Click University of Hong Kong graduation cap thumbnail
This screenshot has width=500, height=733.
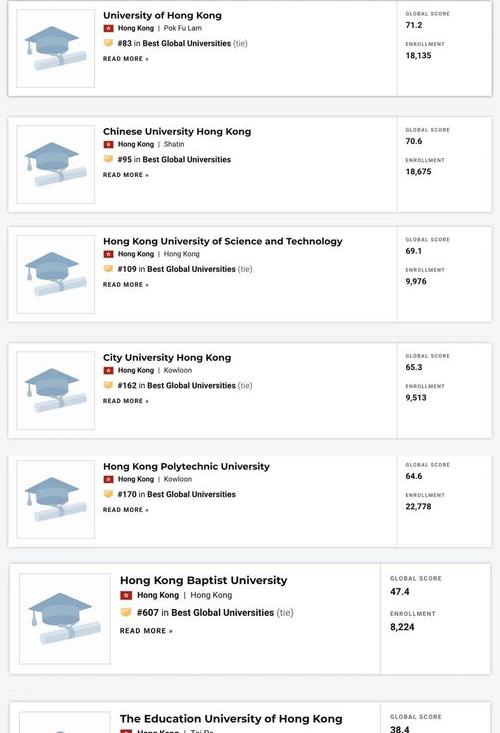[56, 48]
